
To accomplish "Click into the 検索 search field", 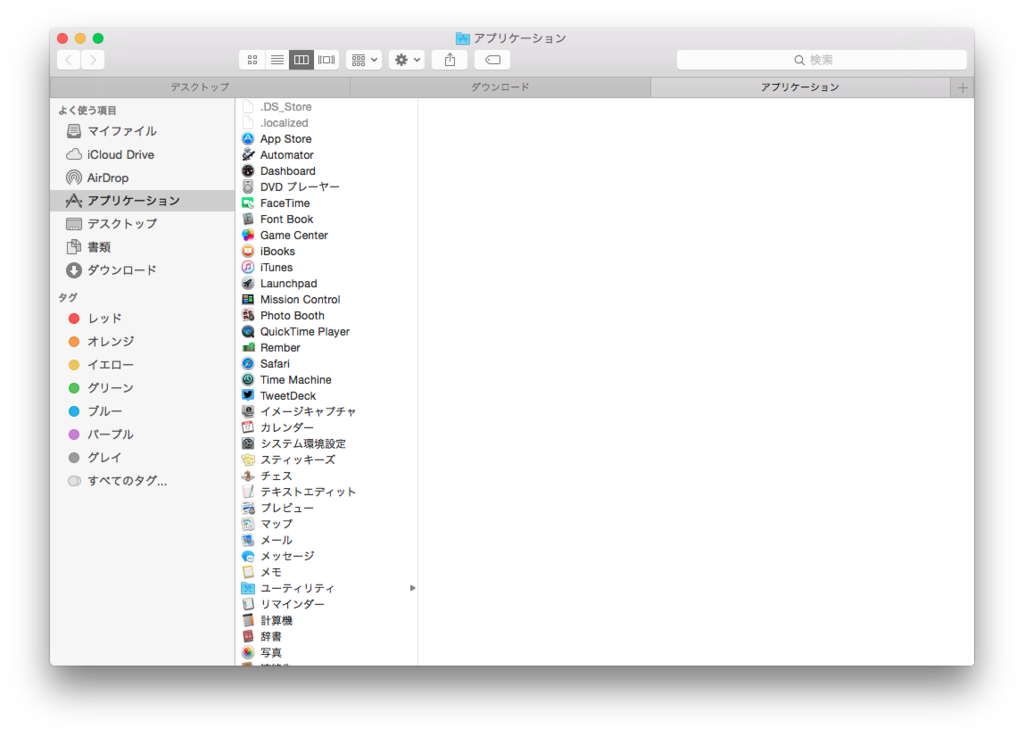I will tap(822, 60).
